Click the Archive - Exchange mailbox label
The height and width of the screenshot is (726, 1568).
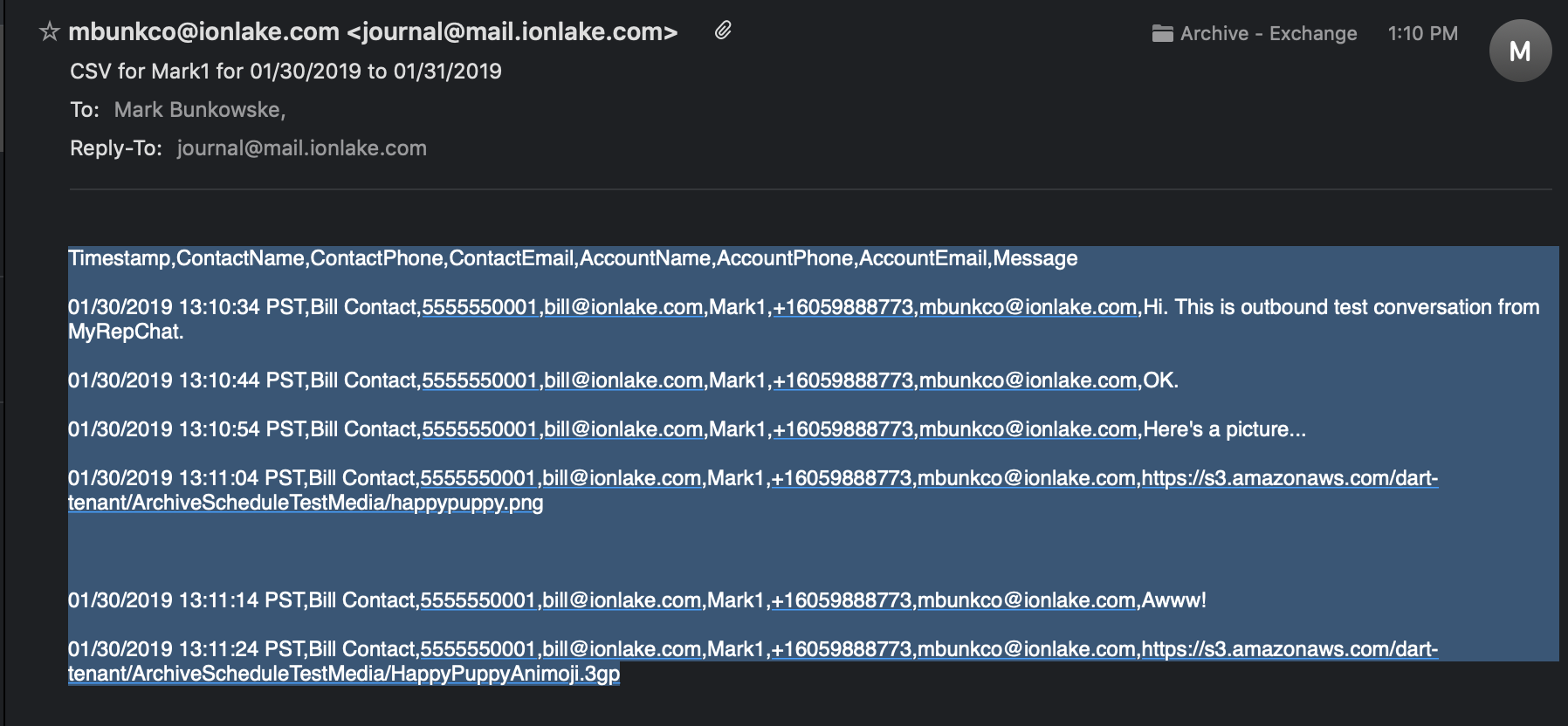point(1269,34)
